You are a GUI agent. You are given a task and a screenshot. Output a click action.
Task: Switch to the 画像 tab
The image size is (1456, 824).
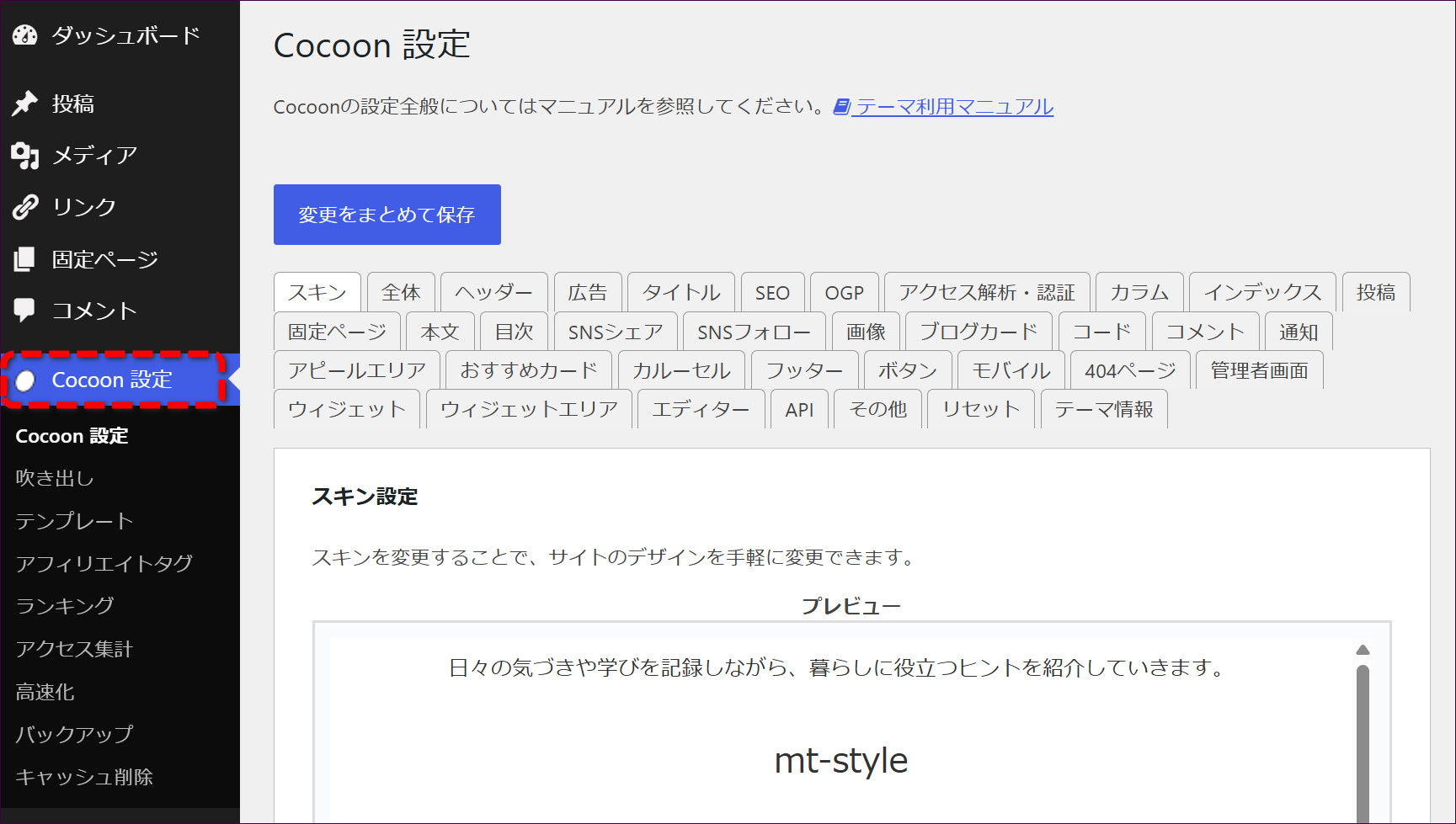(867, 332)
